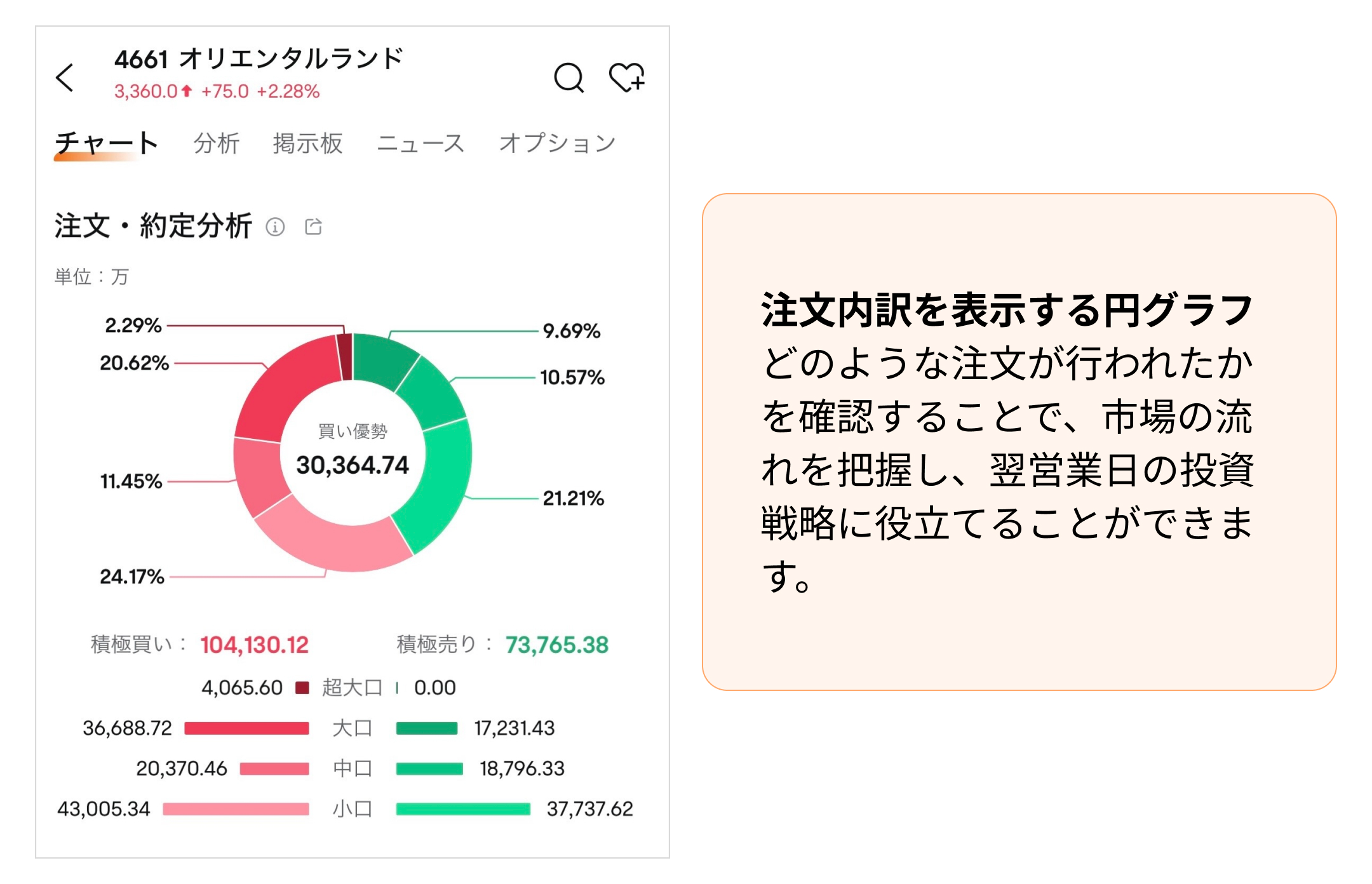Navigate back with the left arrow

pyautogui.click(x=65, y=78)
